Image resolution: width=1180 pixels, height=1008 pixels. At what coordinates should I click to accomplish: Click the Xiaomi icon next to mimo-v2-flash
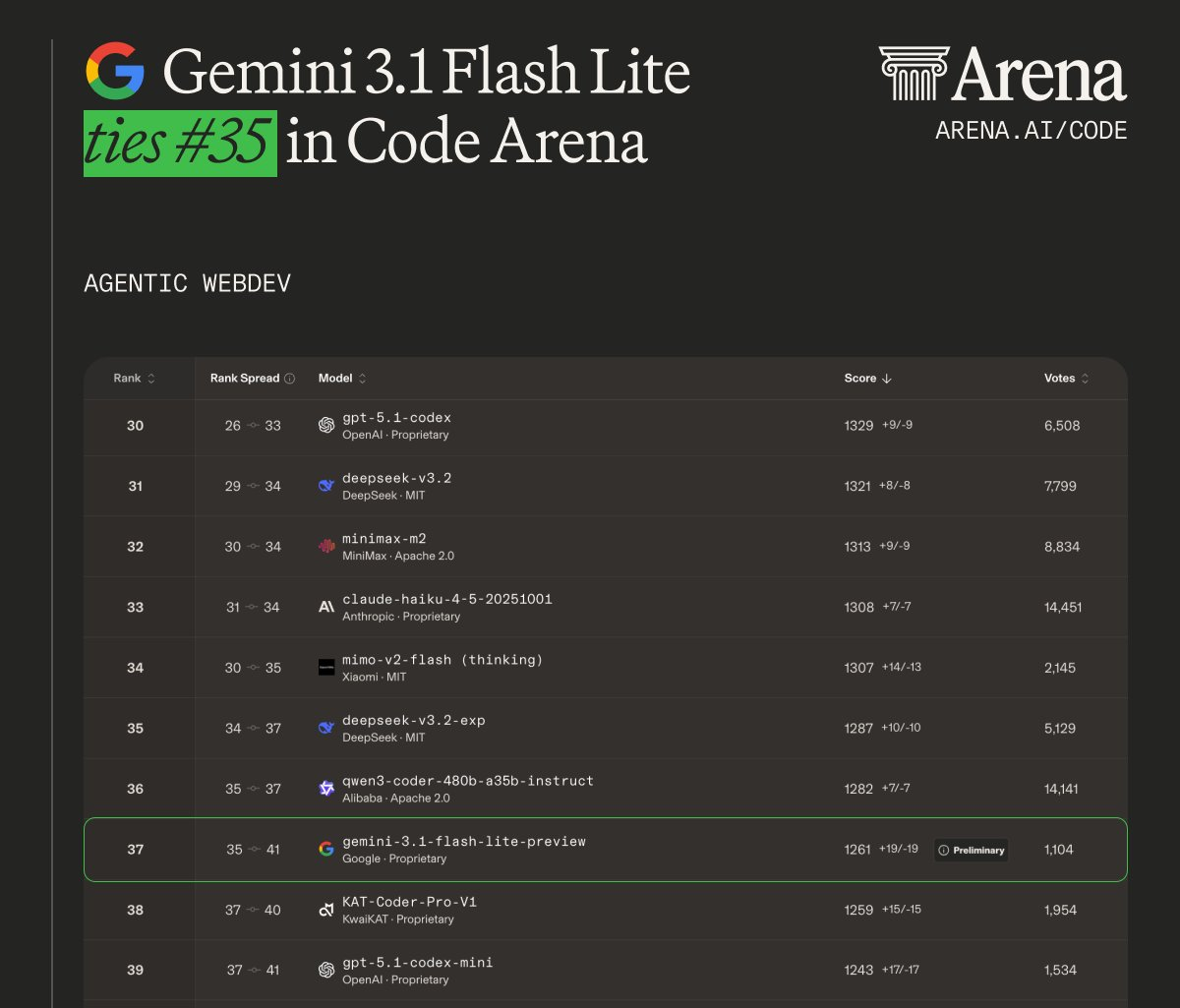click(x=325, y=667)
